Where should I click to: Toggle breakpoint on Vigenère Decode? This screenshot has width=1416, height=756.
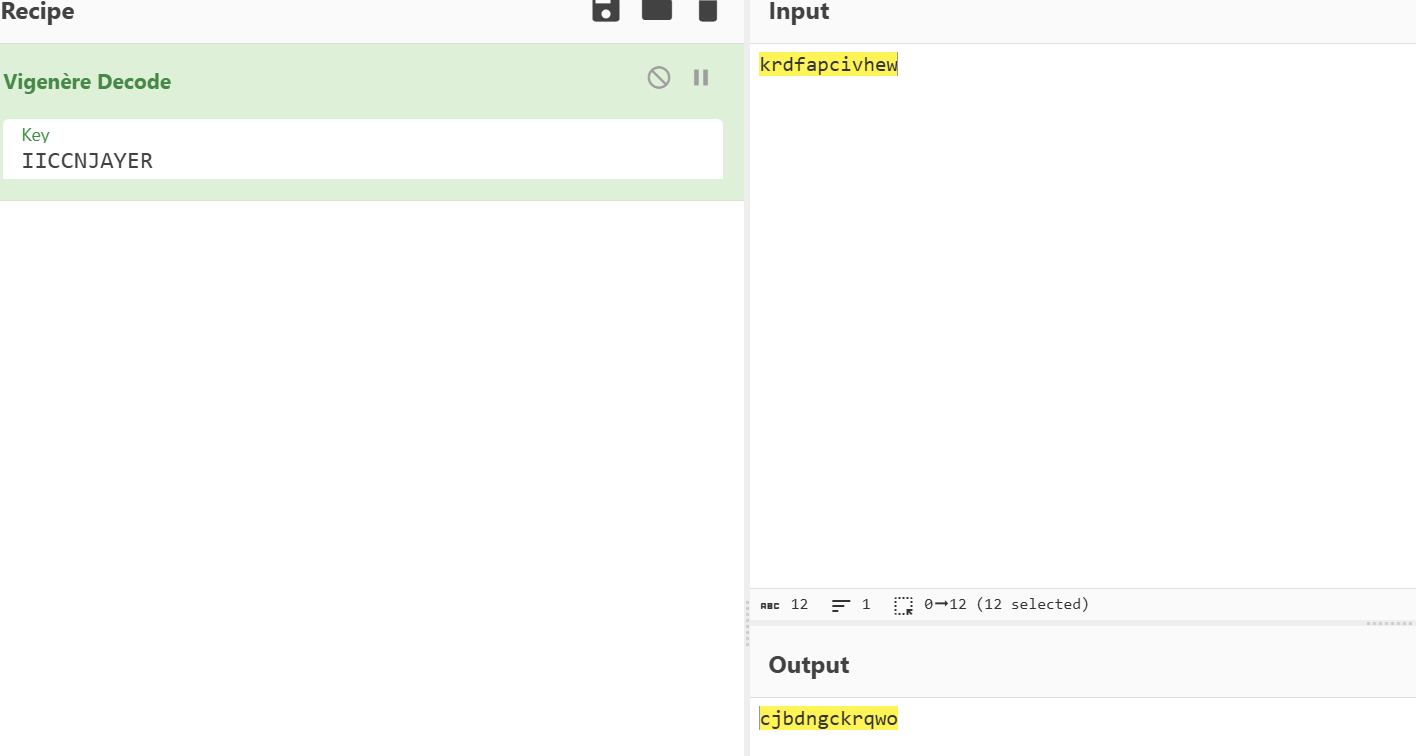(x=701, y=78)
